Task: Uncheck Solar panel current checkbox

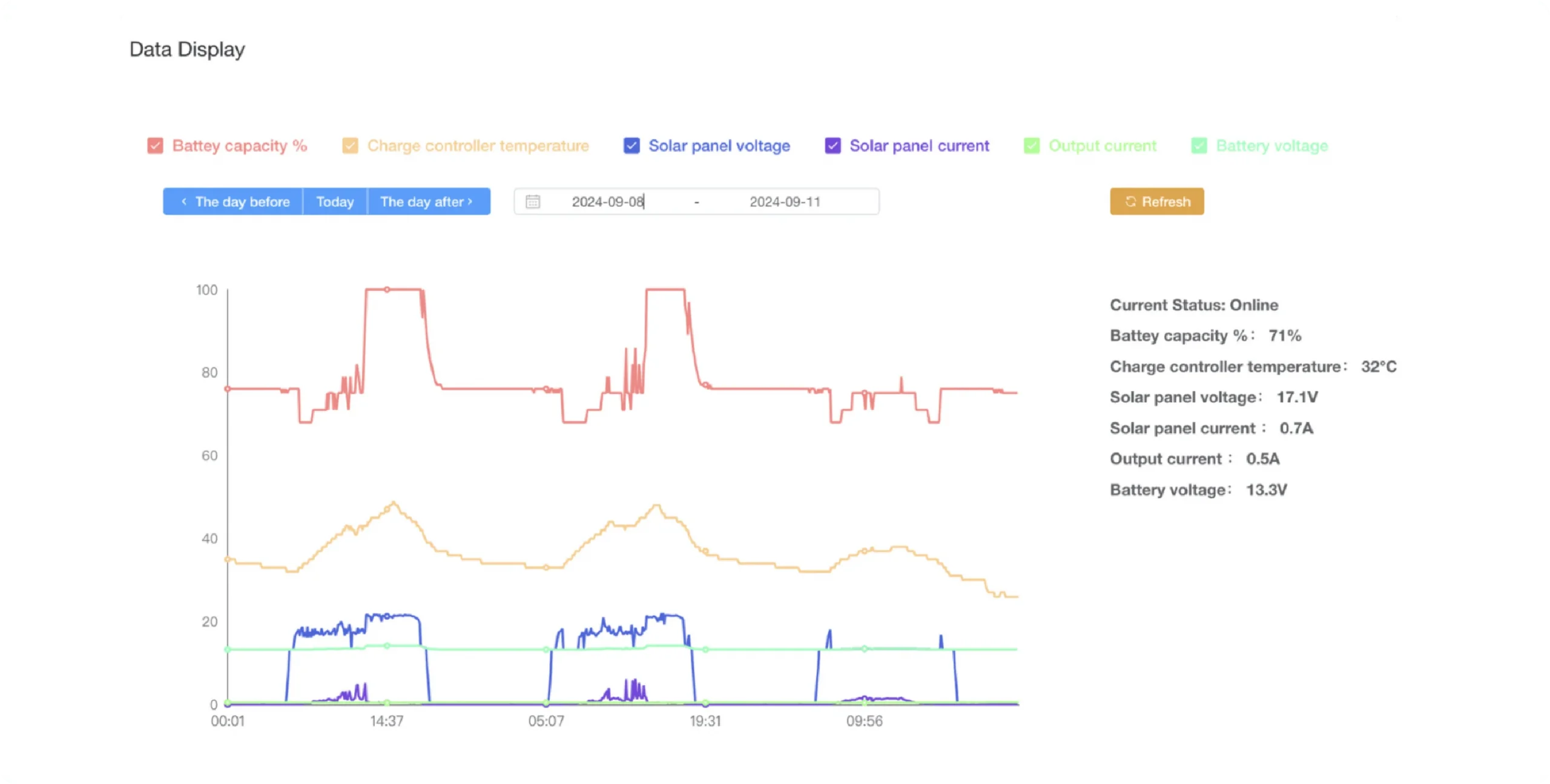Action: point(833,146)
